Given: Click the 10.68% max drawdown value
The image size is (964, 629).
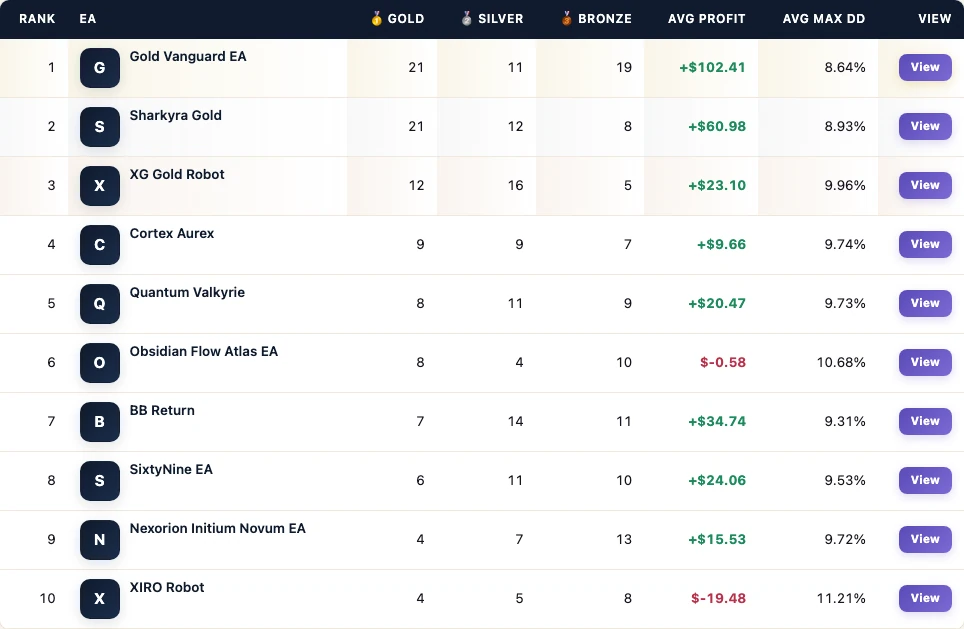Looking at the screenshot, I should pyautogui.click(x=841, y=363).
